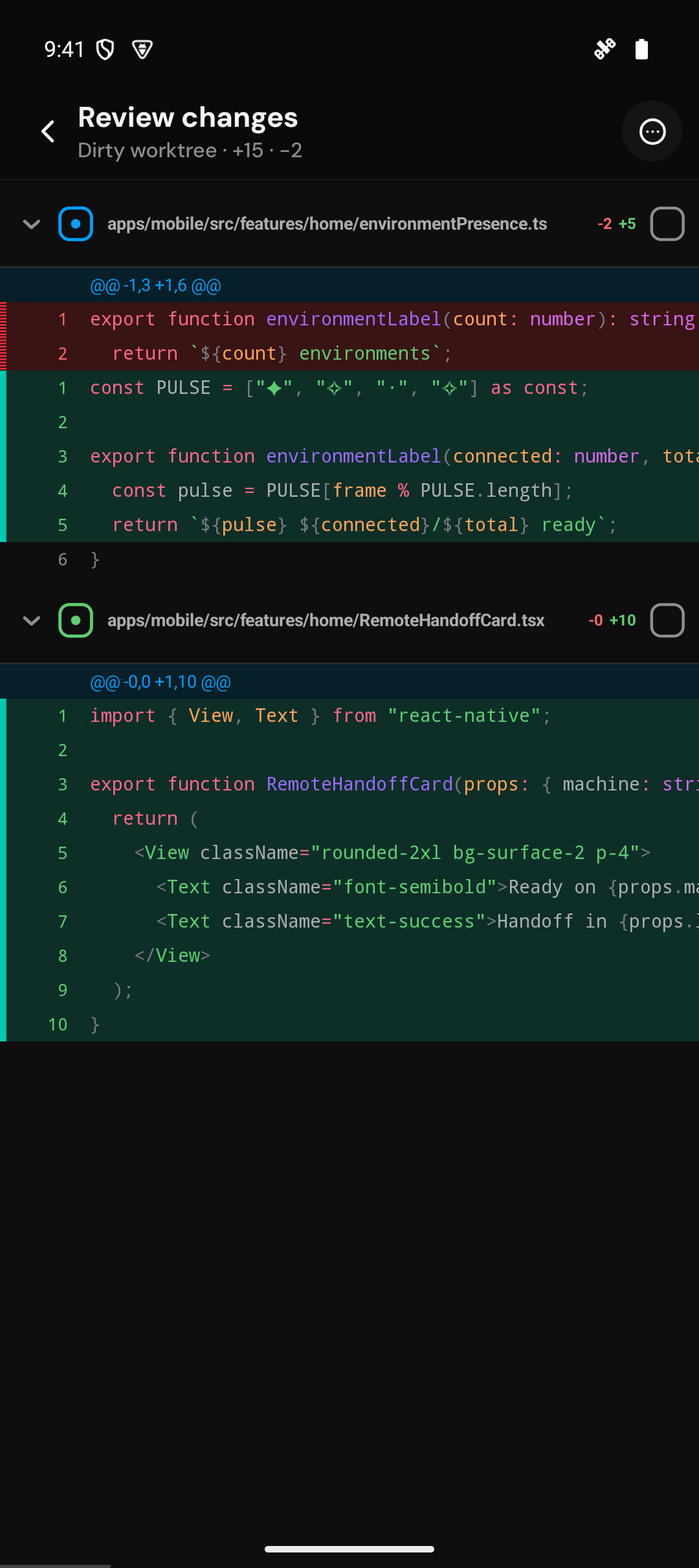Select the added line 'const PULSE =' array
699x1568 pixels.
(x=349, y=387)
